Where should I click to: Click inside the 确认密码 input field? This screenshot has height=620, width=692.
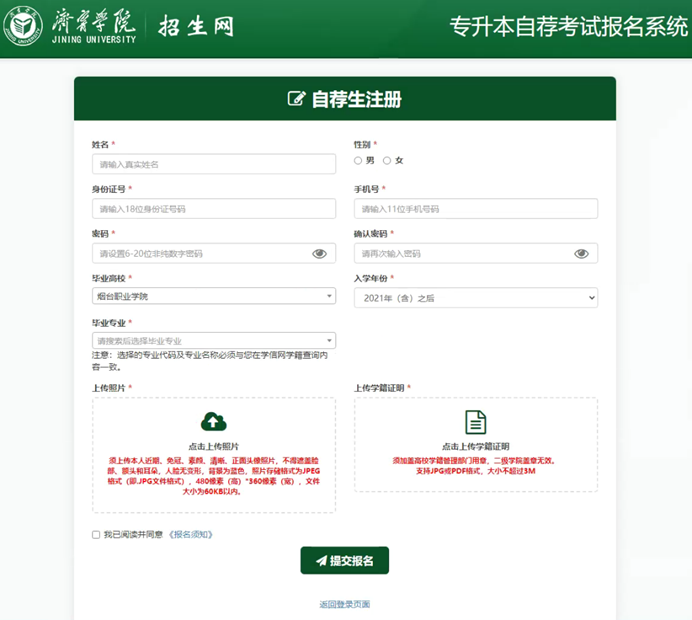click(x=460, y=254)
